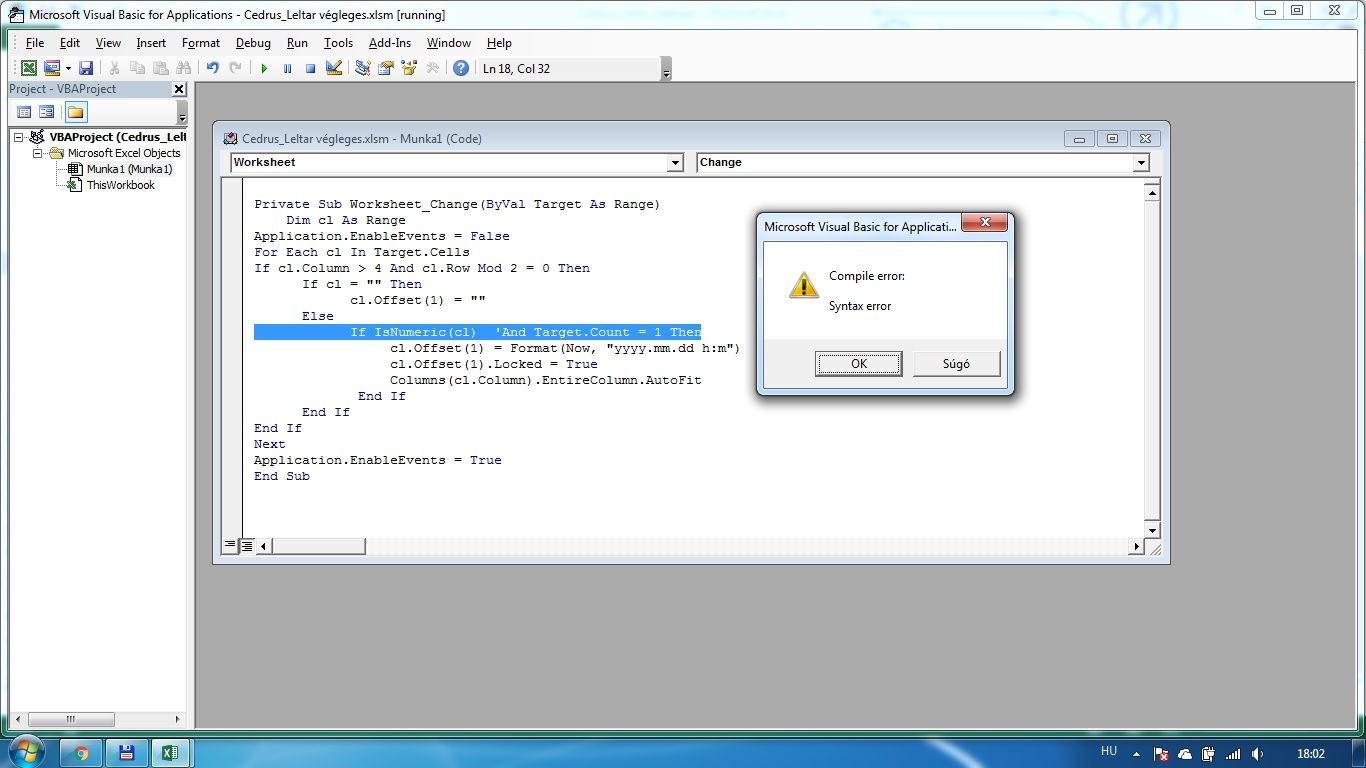
Task: Open the File menu
Action: (x=35, y=43)
